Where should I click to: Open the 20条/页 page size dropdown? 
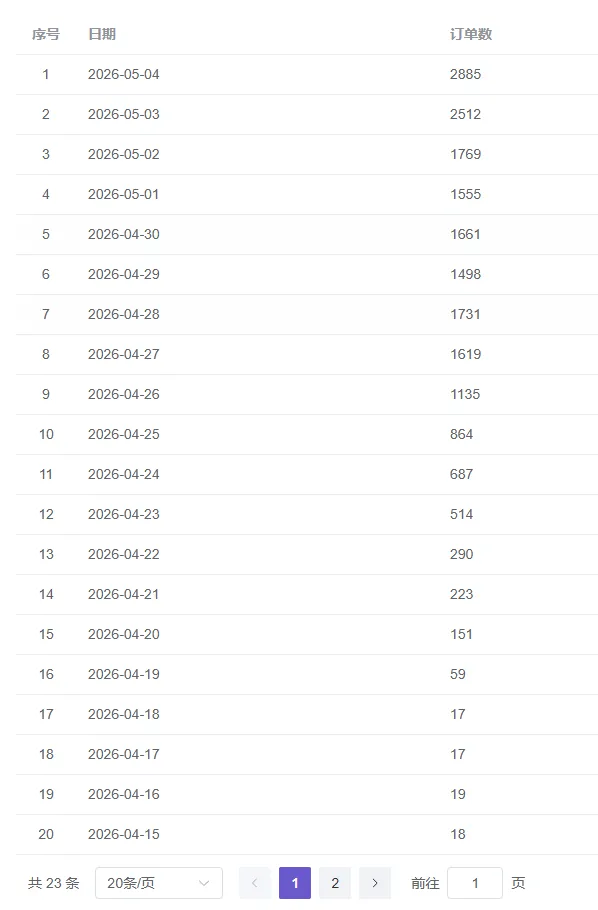point(158,883)
